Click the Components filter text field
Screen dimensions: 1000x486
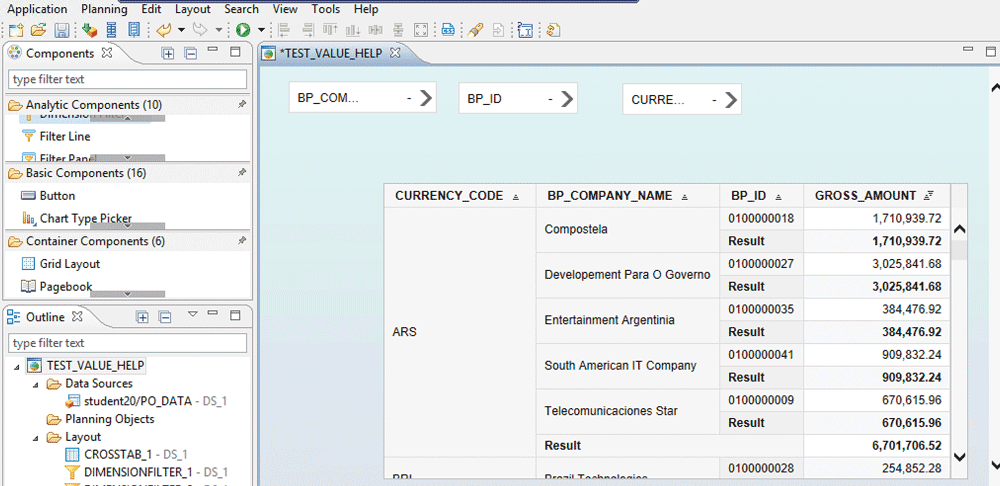point(127,79)
